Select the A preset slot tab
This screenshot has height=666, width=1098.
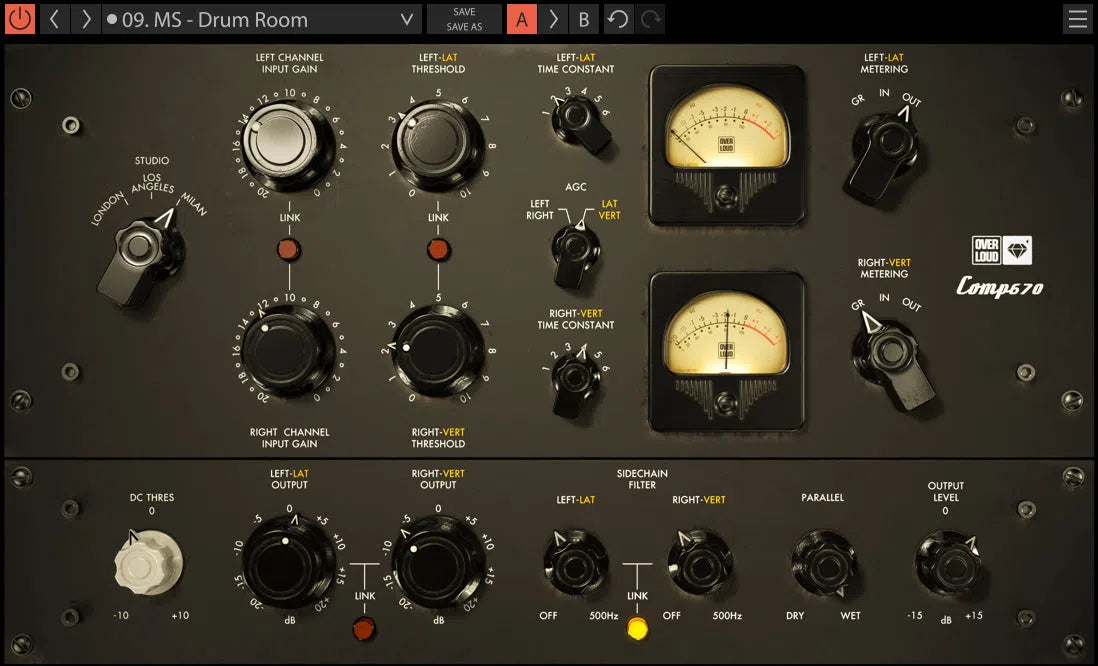521,19
